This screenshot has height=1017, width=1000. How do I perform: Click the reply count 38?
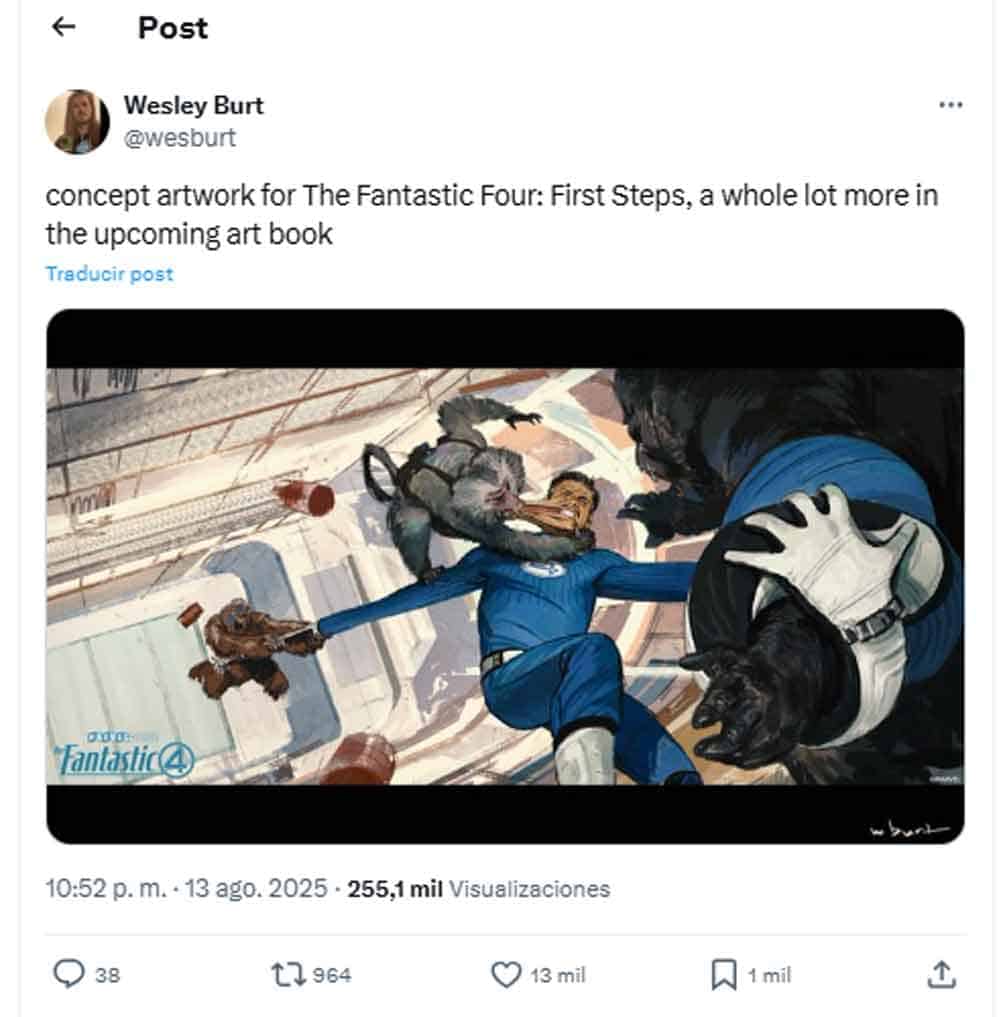(107, 975)
